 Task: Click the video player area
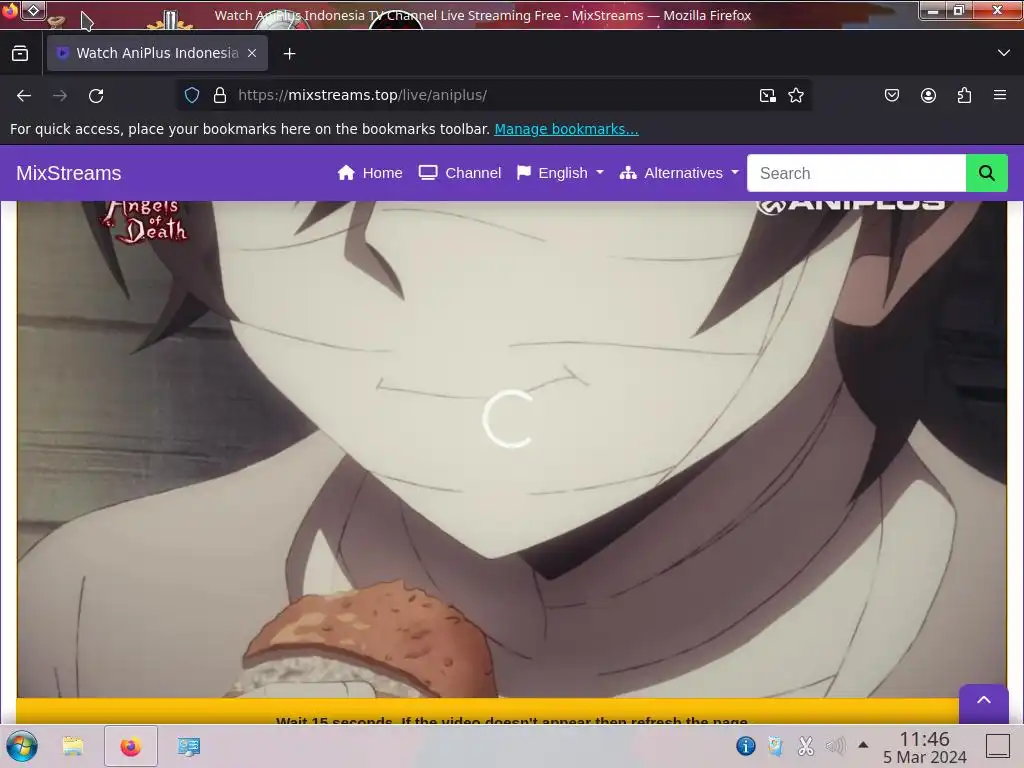pyautogui.click(x=511, y=449)
